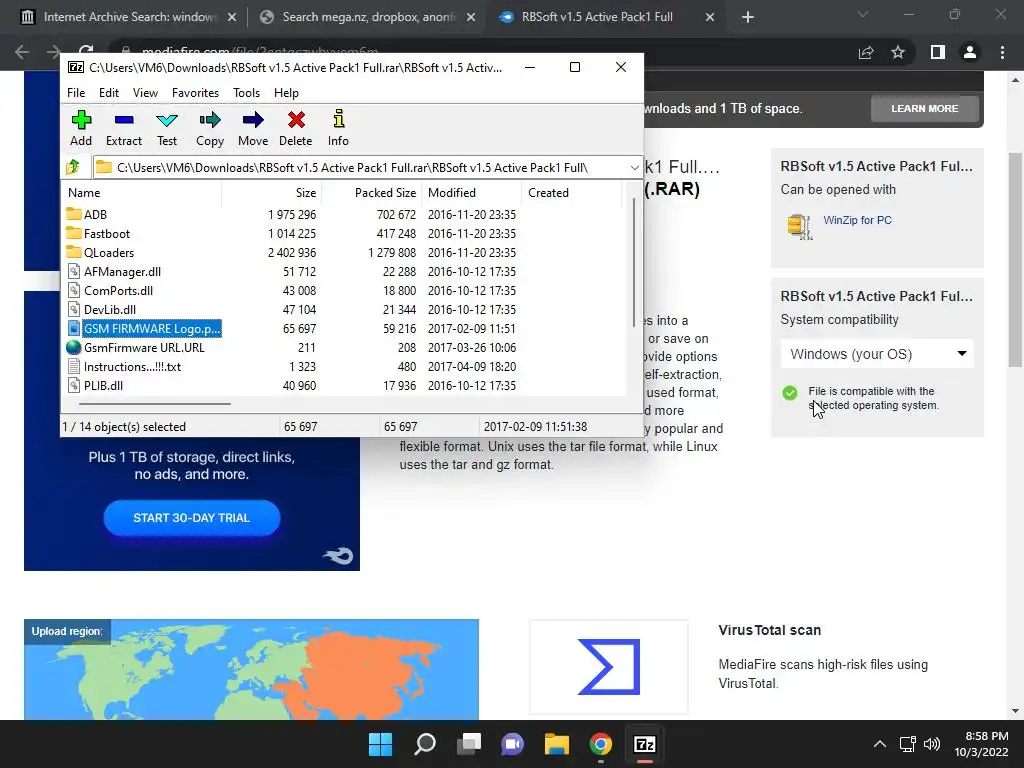This screenshot has height=768, width=1024.
Task: Sort by the Packed Size column header
Action: [372, 193]
